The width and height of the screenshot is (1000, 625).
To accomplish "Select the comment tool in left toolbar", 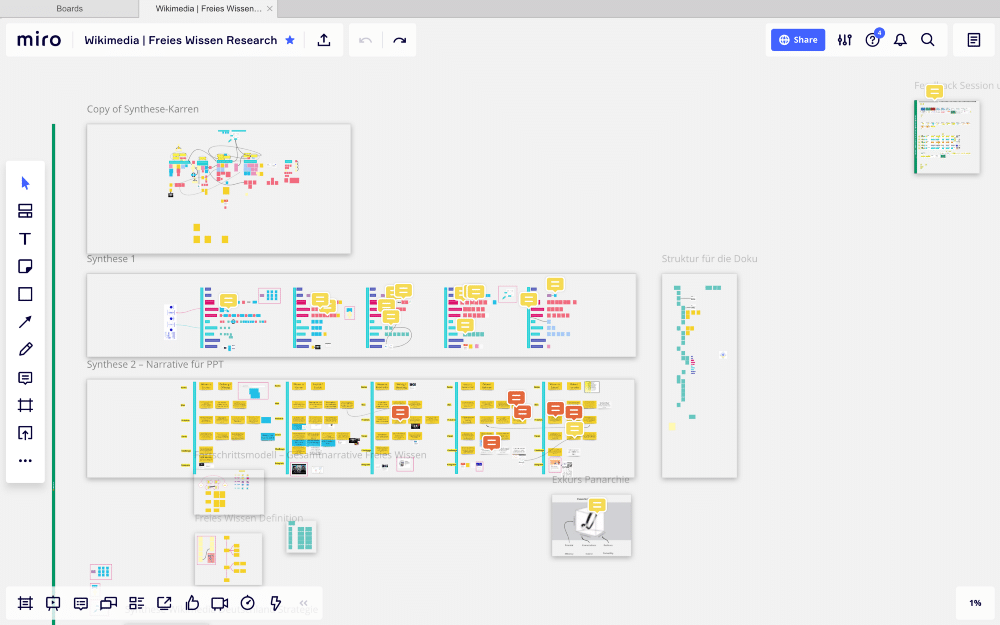I will tap(26, 378).
